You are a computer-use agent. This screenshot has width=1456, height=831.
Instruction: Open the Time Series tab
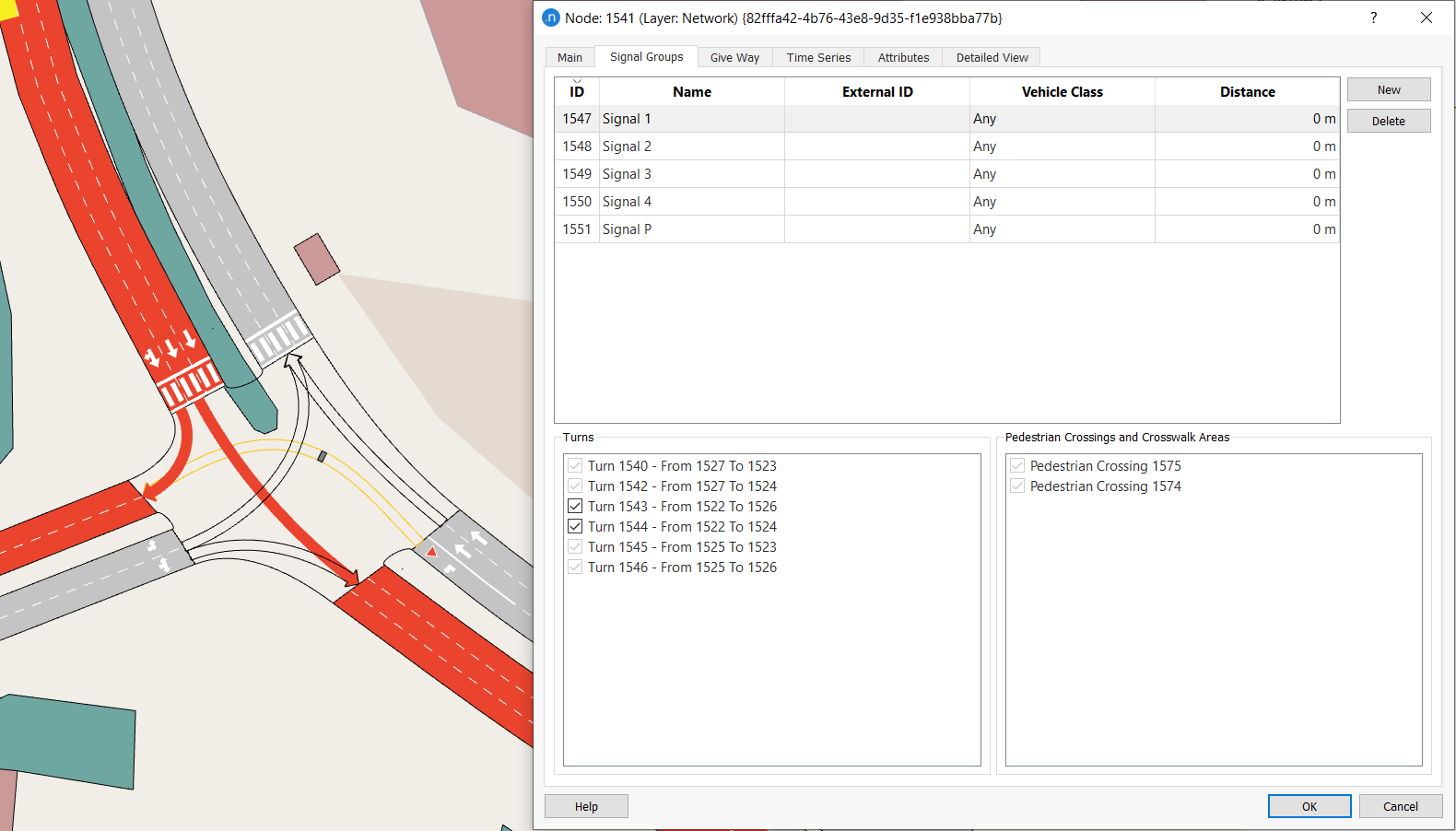(818, 57)
